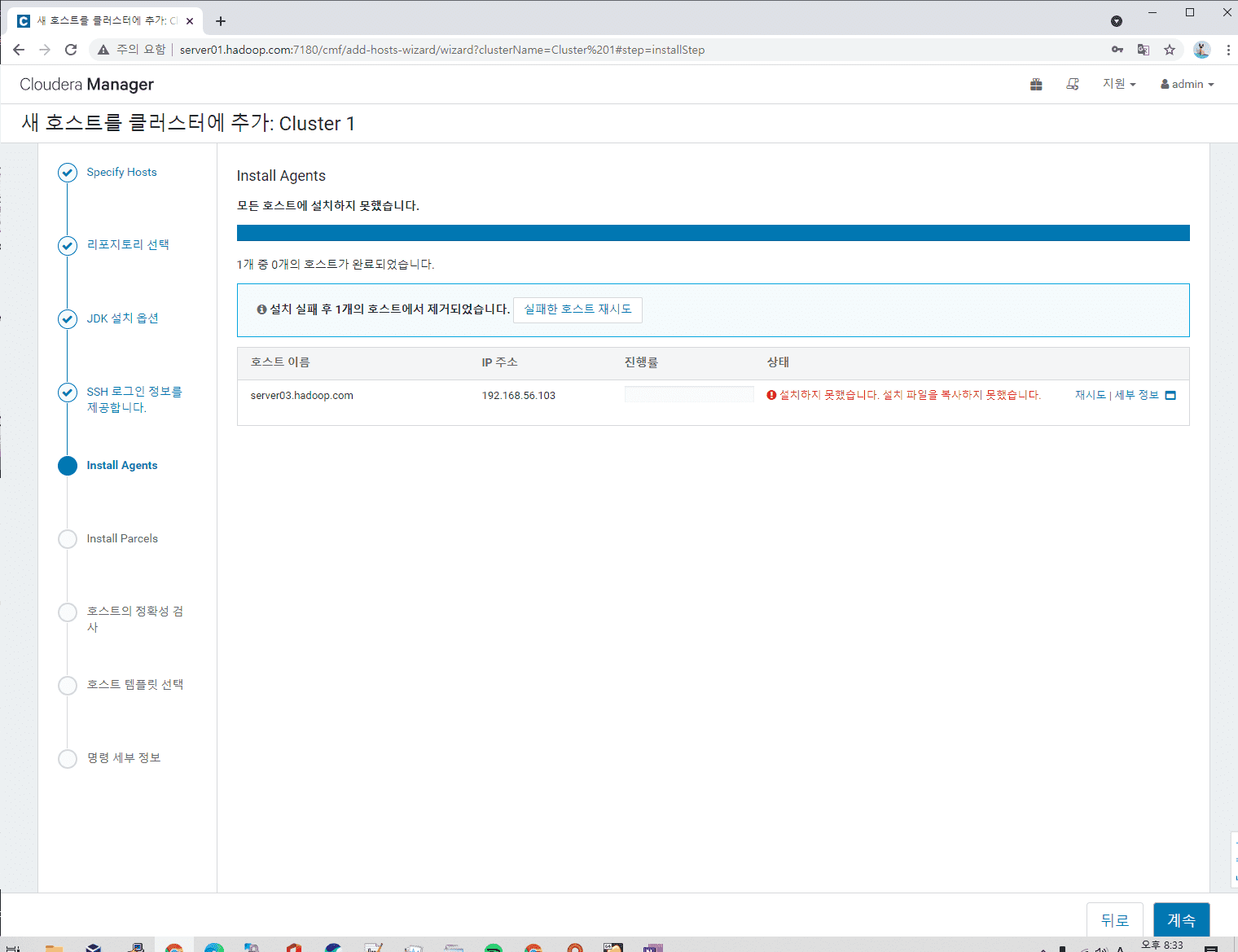Open the running commands scroll icon
The height and width of the screenshot is (952, 1238).
coord(1073,84)
